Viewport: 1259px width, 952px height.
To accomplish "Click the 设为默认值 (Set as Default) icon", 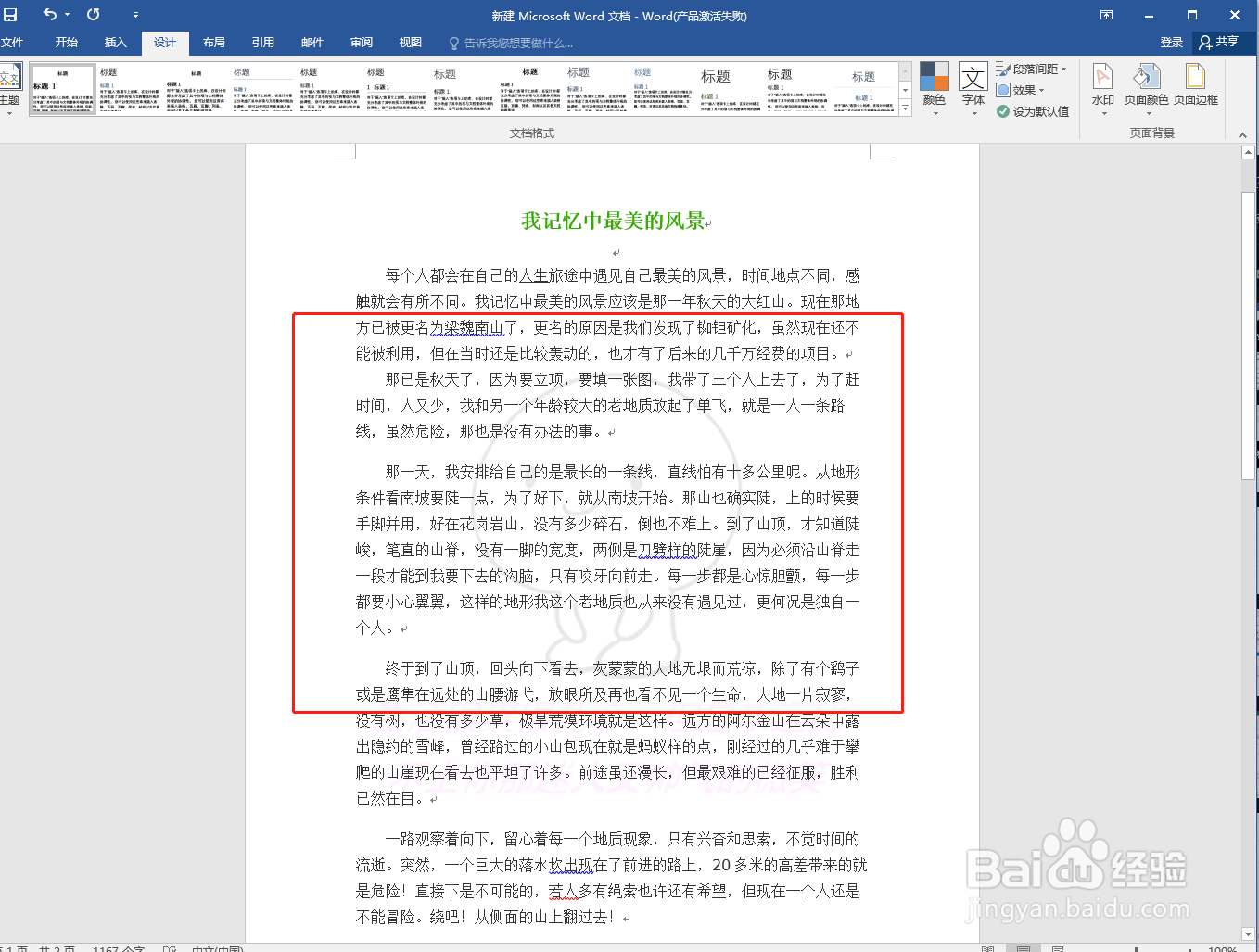I will point(1002,110).
